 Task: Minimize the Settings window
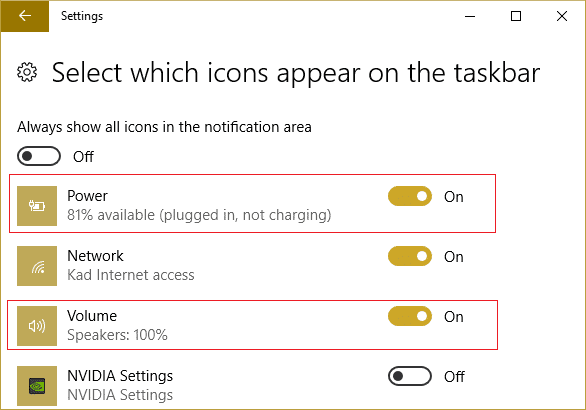(470, 16)
